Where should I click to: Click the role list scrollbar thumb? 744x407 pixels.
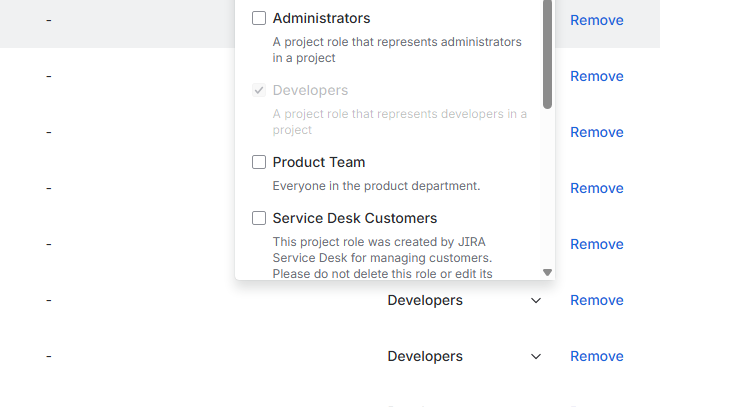pos(547,55)
